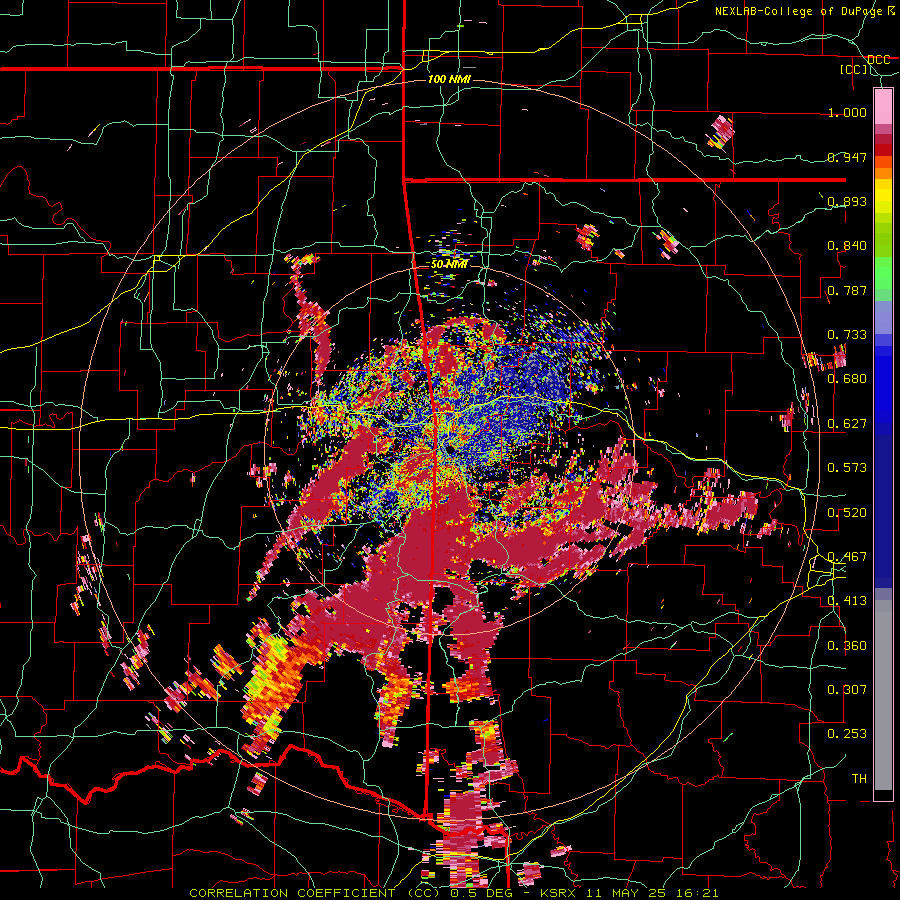
Task: Pick the yellow band in the color bar
Action: click(x=883, y=196)
